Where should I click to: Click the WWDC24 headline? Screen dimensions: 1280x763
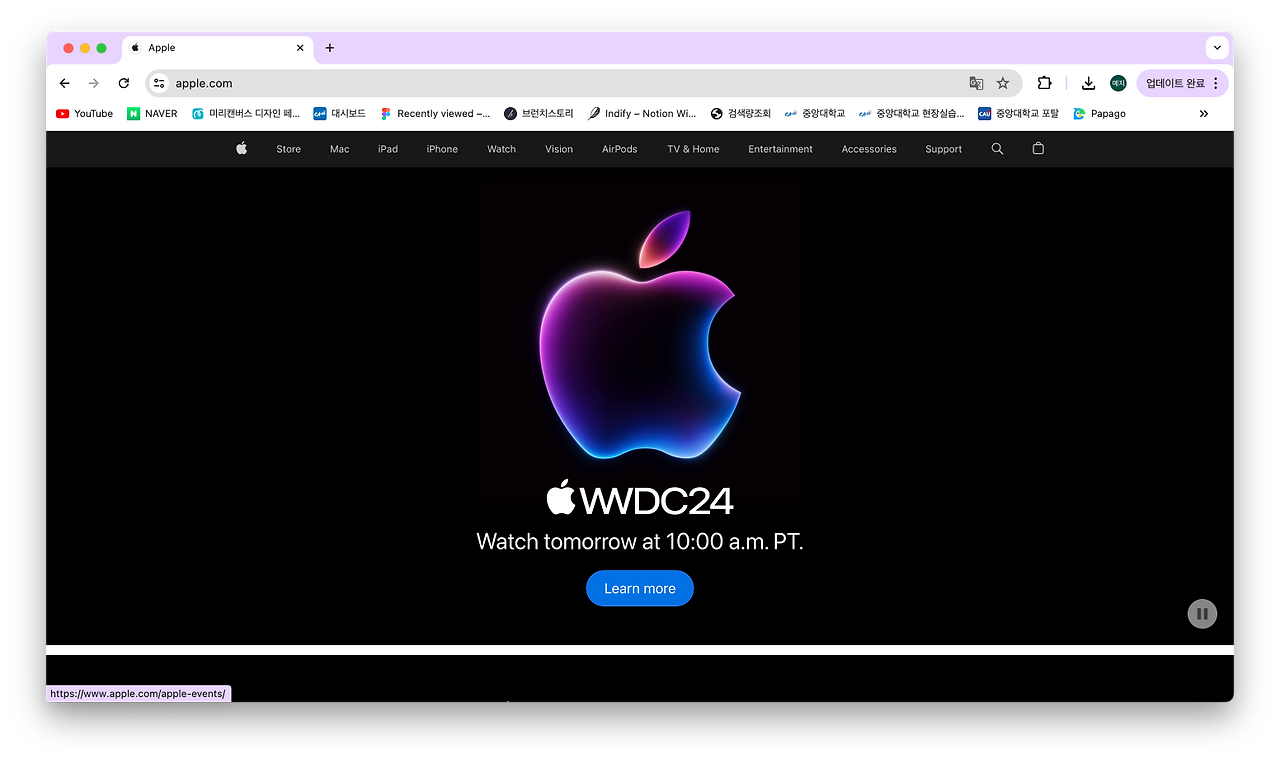click(640, 498)
